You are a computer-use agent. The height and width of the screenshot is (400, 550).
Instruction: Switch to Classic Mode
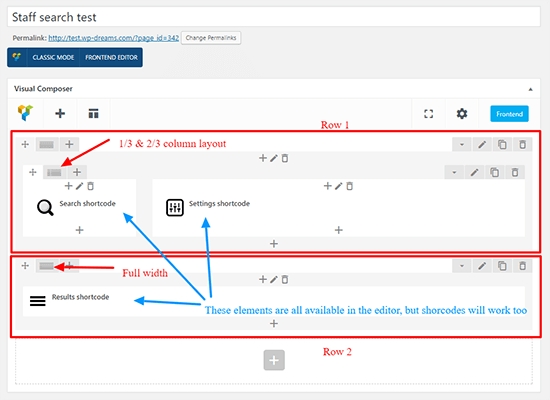(53, 58)
